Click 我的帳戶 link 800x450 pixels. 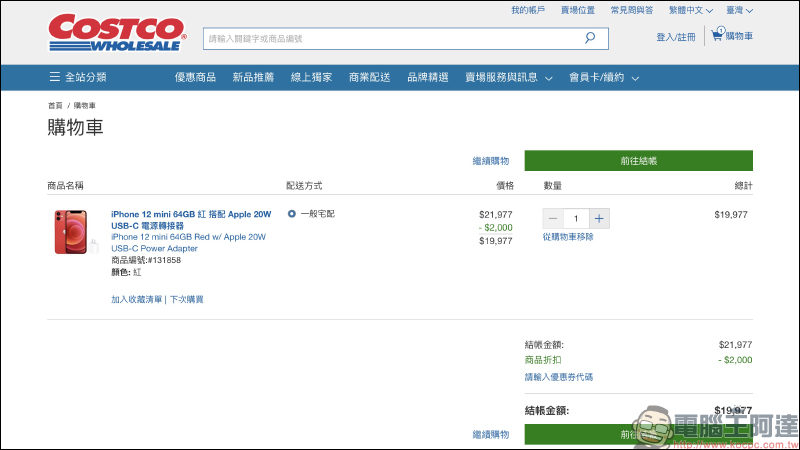(x=528, y=10)
